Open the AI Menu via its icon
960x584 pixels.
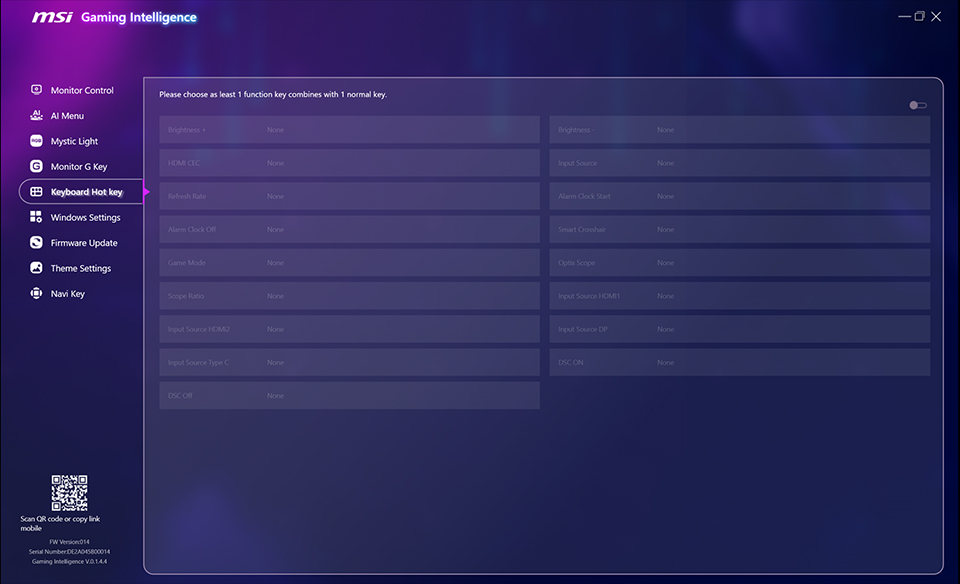37,115
